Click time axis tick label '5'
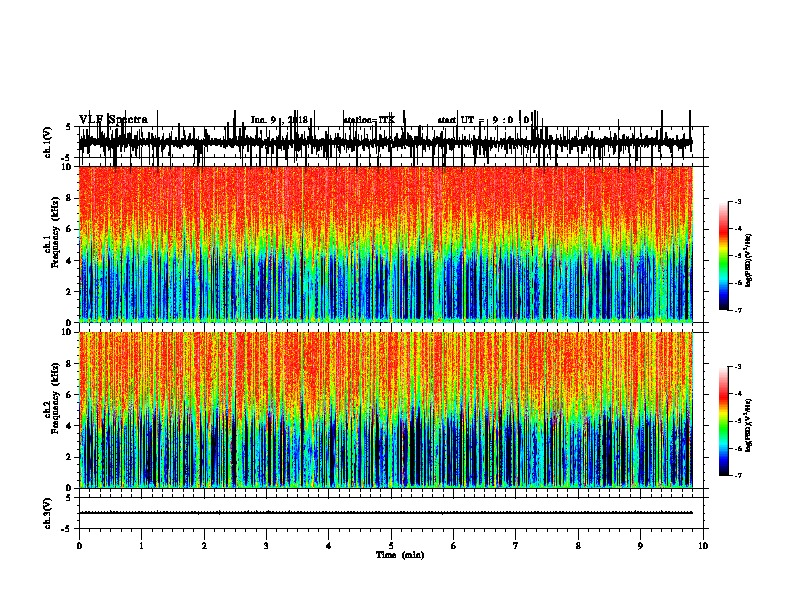The image size is (792, 612). (x=391, y=546)
